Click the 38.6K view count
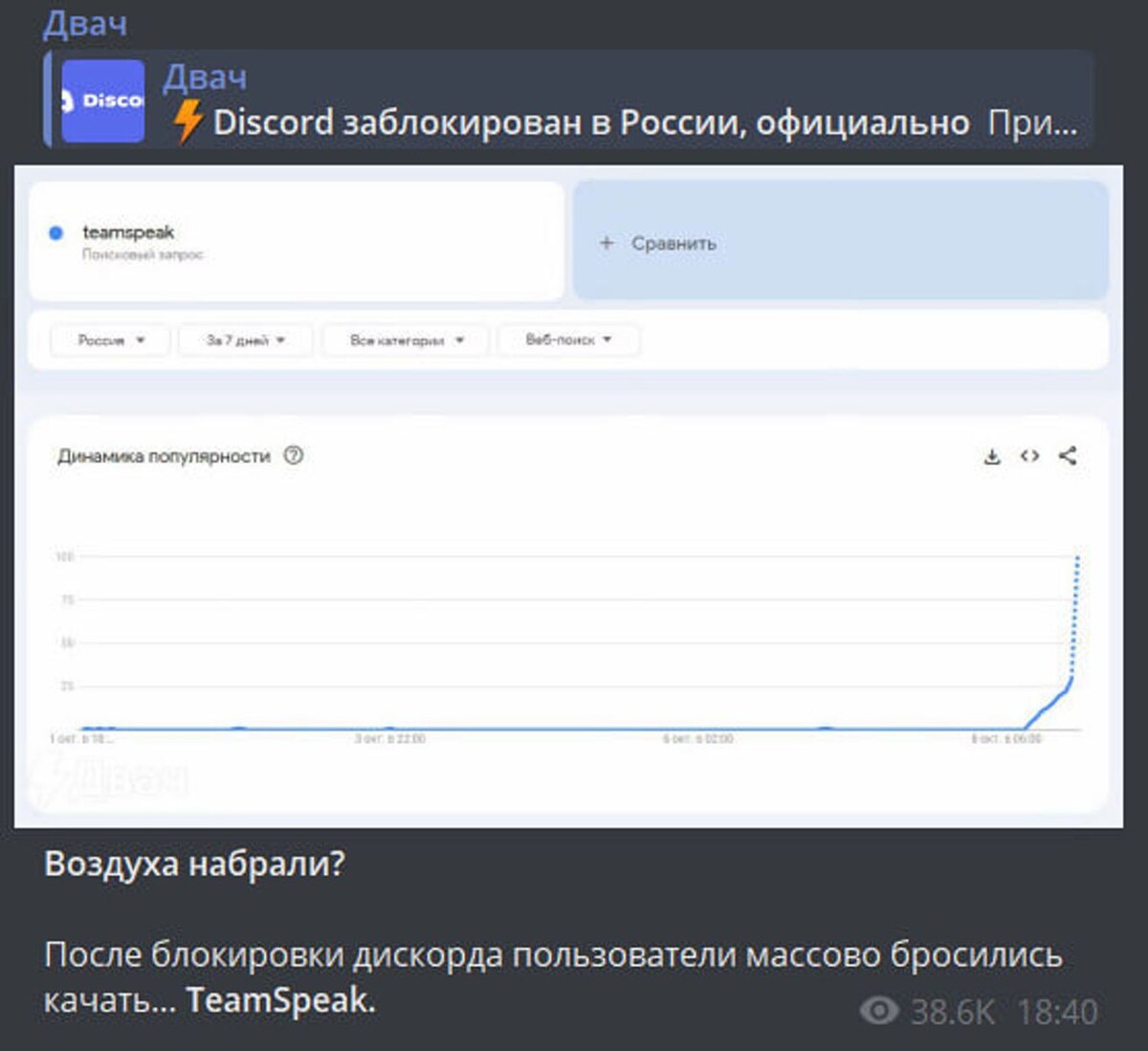The width and height of the screenshot is (1148, 1051). (x=952, y=1012)
